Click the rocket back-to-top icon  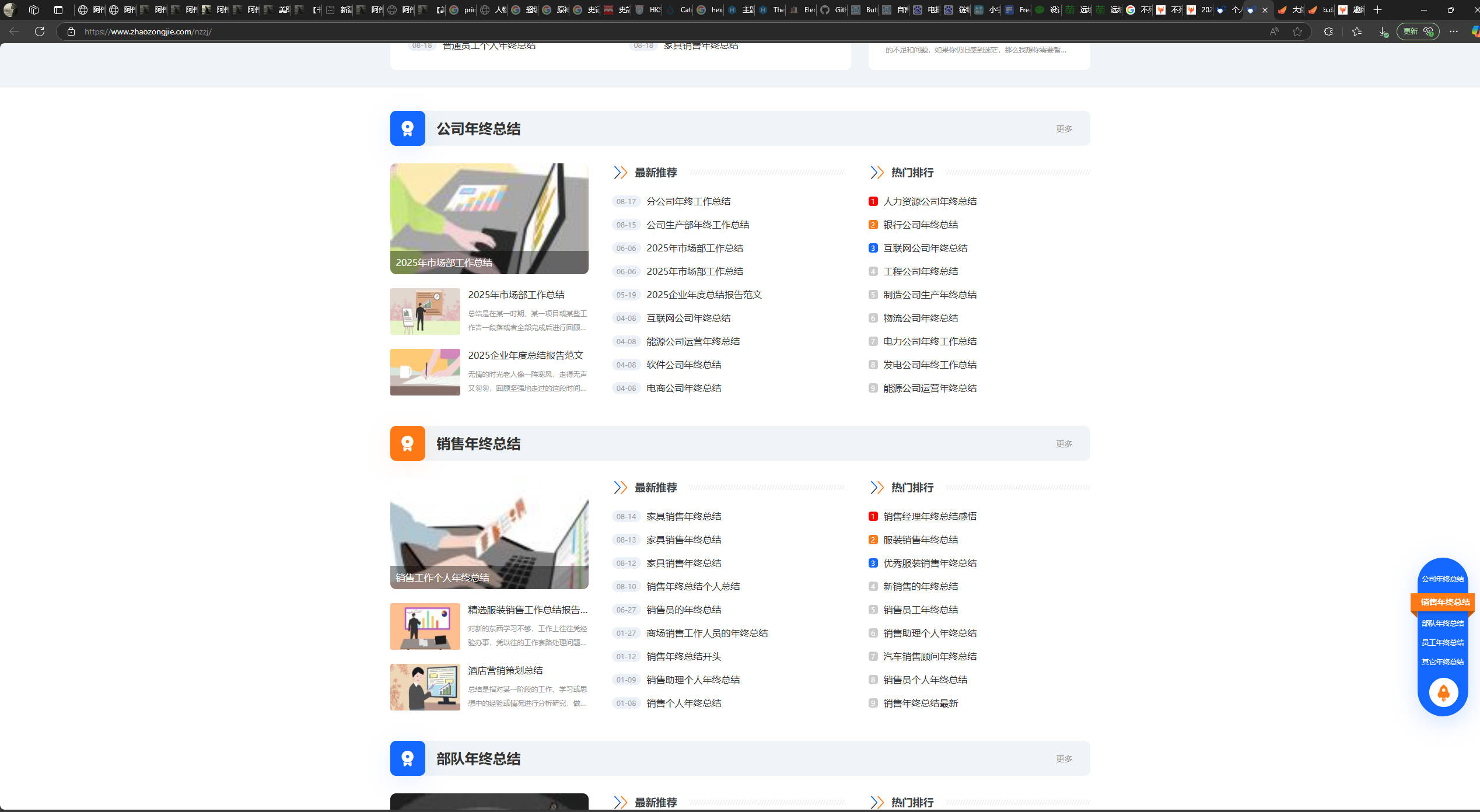point(1443,692)
